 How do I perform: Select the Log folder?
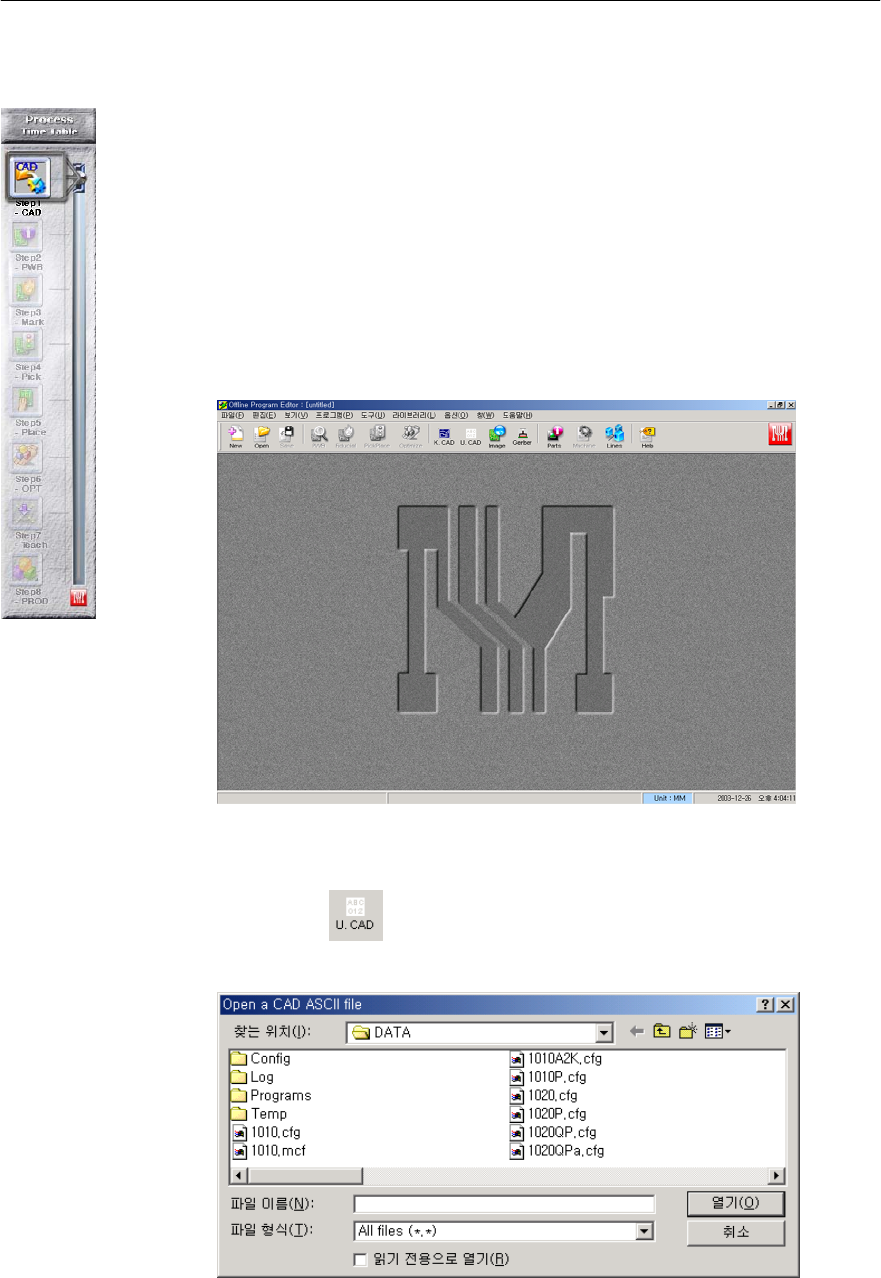coord(252,1077)
